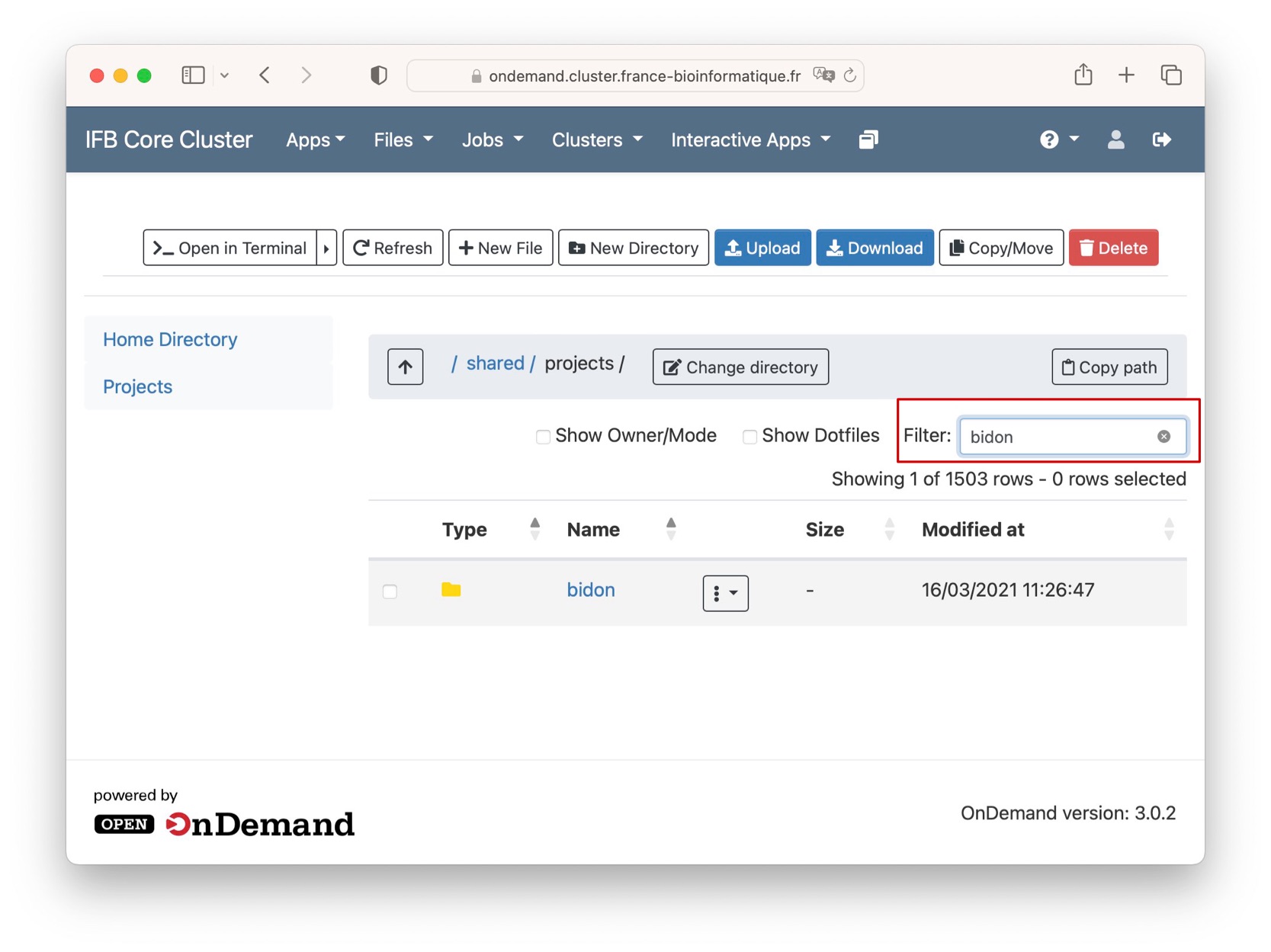Click the Download button
The width and height of the screenshot is (1271, 952).
tap(875, 248)
